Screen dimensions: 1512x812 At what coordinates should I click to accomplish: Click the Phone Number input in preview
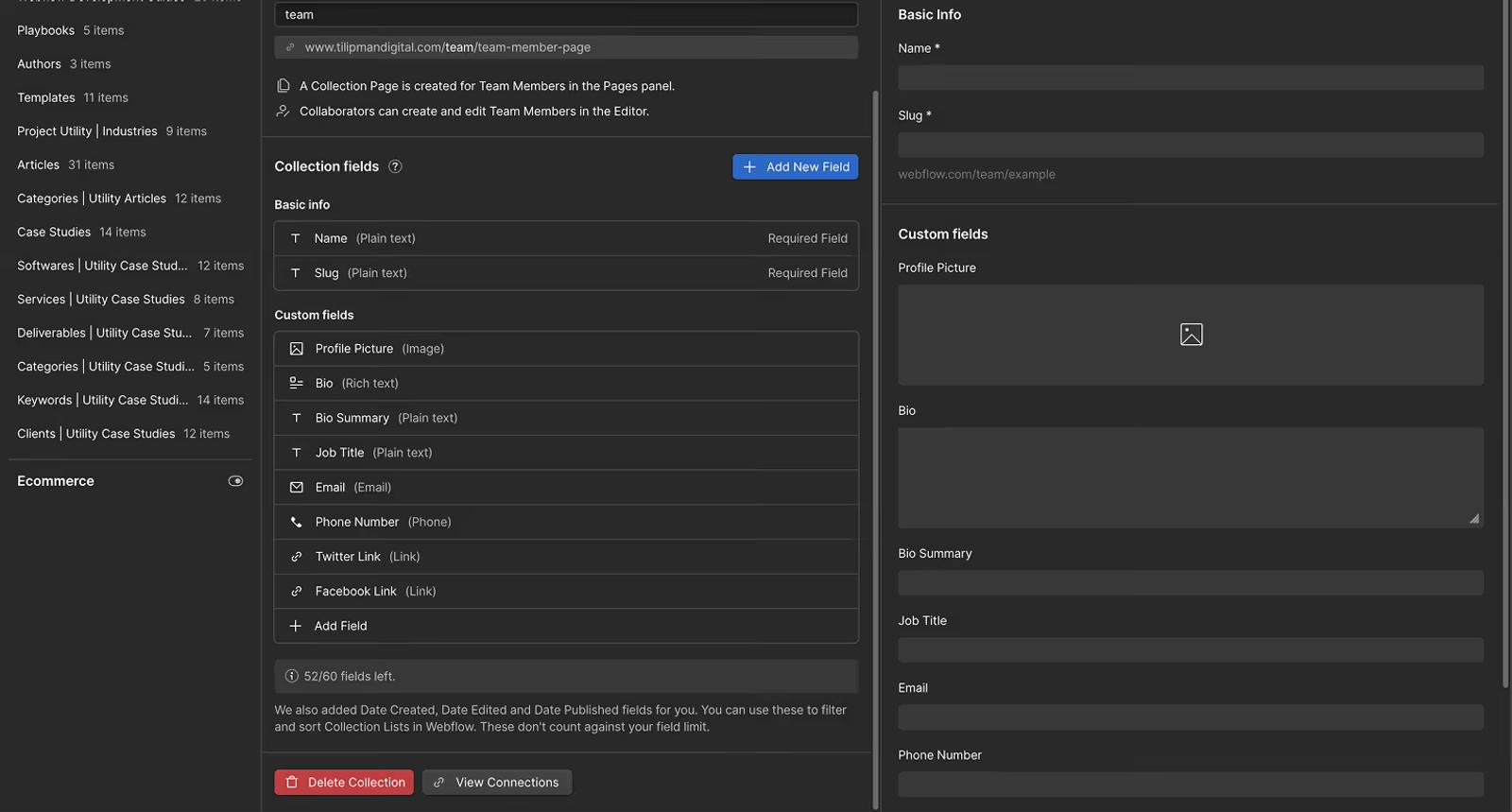click(1191, 784)
